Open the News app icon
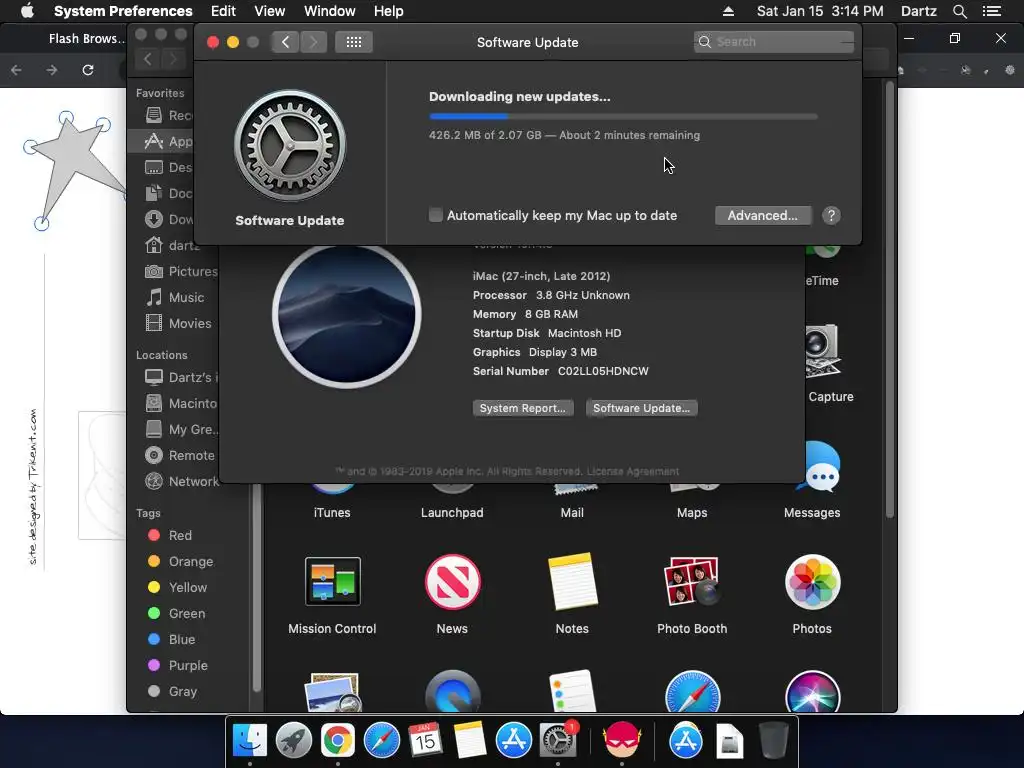This screenshot has width=1024, height=768. click(x=452, y=581)
